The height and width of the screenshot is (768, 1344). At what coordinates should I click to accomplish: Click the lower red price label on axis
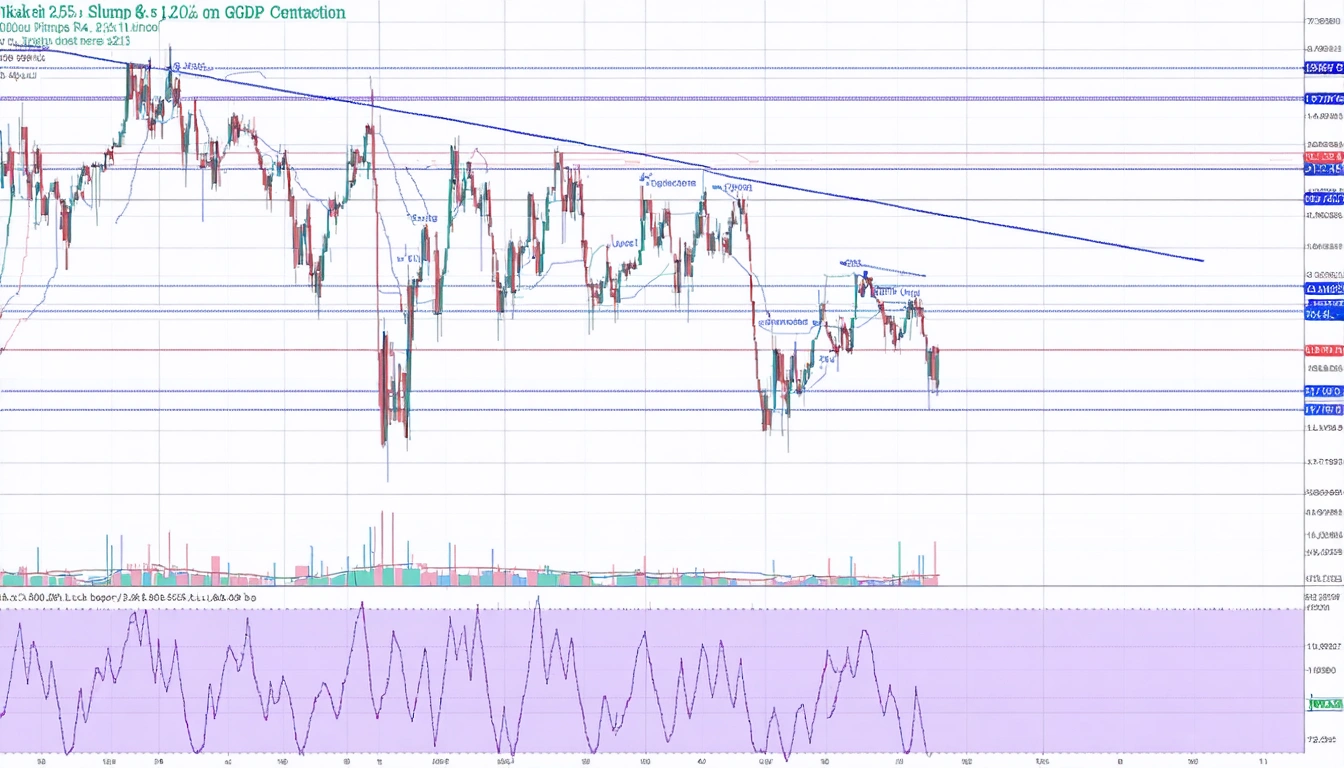click(x=1323, y=350)
